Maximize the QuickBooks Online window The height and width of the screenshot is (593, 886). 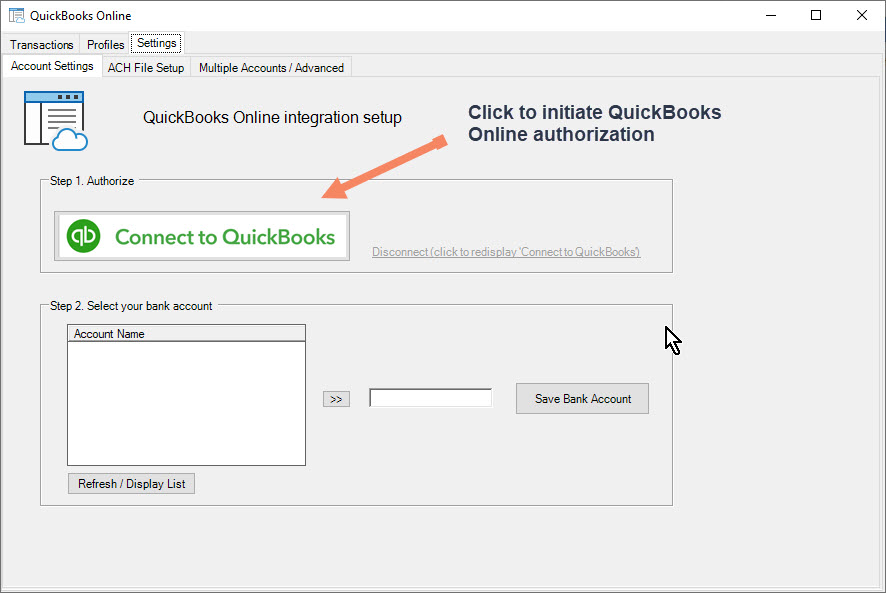[x=816, y=15]
